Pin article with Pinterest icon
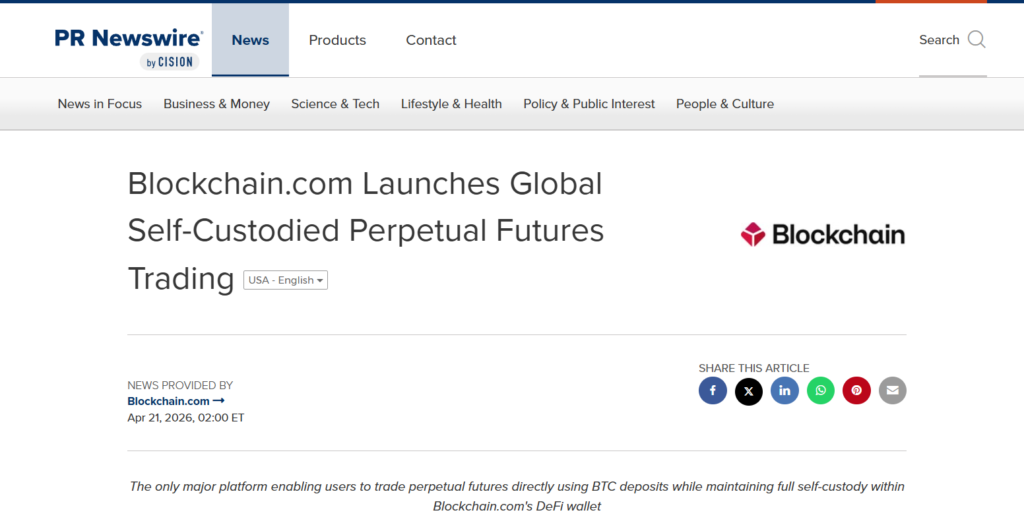Image resolution: width=1024 pixels, height=529 pixels. [856, 391]
